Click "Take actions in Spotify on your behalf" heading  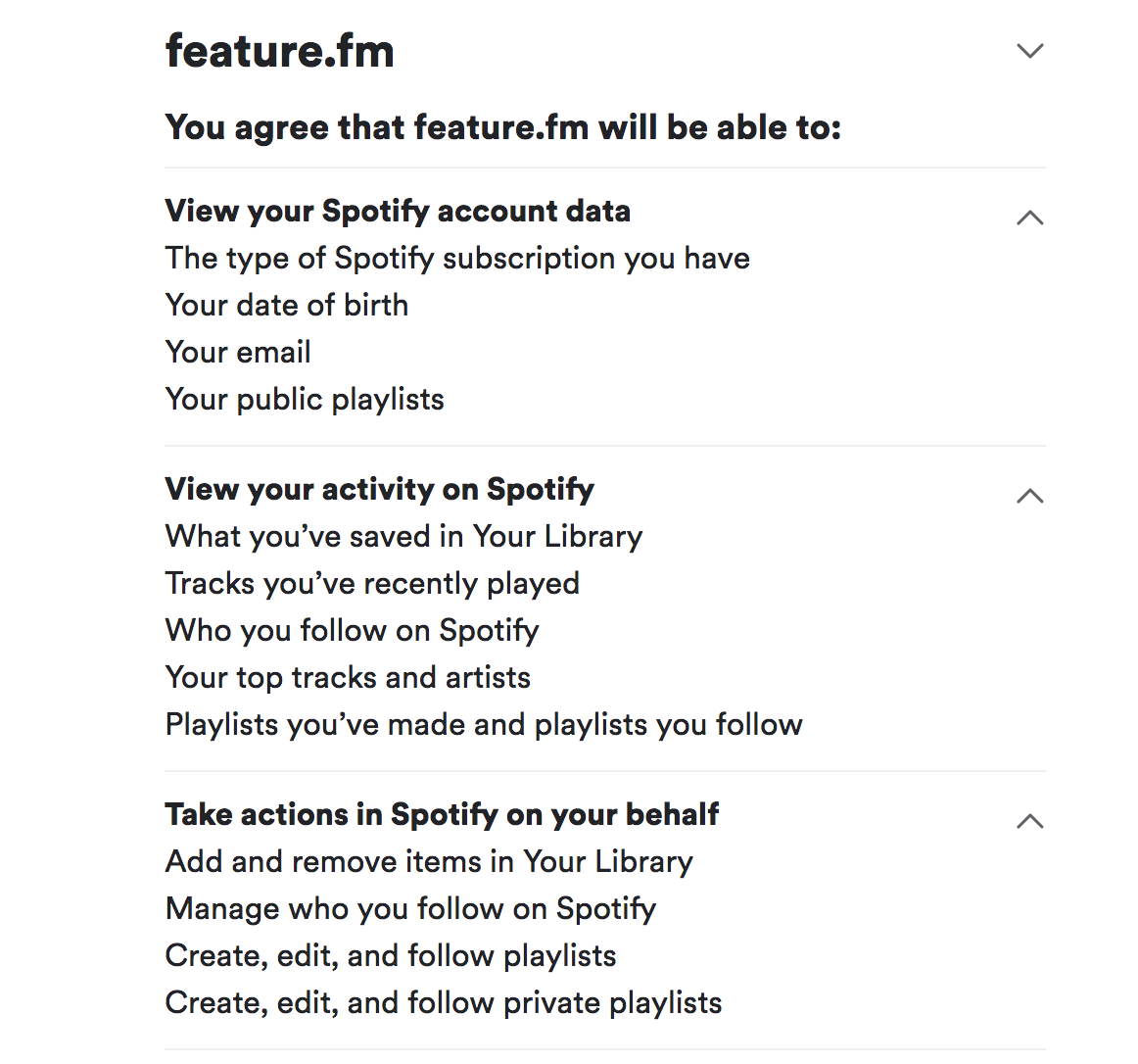[x=442, y=814]
